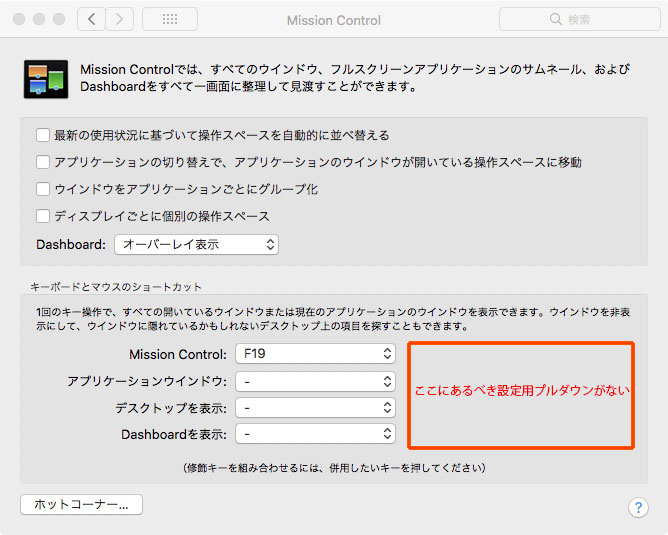The height and width of the screenshot is (535, 668).
Task: Click the キーボードとマウスのショートカット heading
Action: [116, 287]
